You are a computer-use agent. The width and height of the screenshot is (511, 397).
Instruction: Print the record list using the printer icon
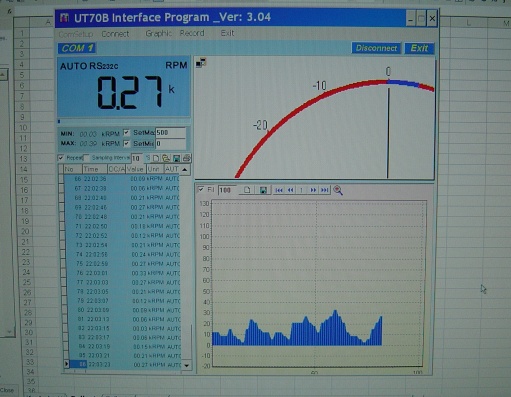click(187, 158)
